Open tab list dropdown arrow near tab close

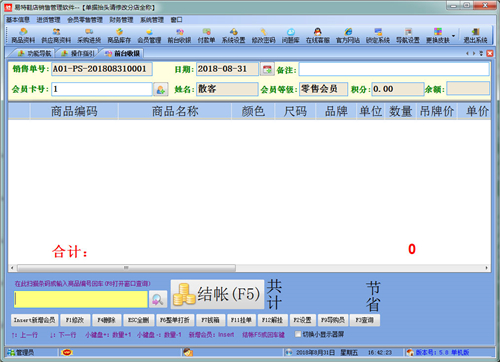click(481, 53)
